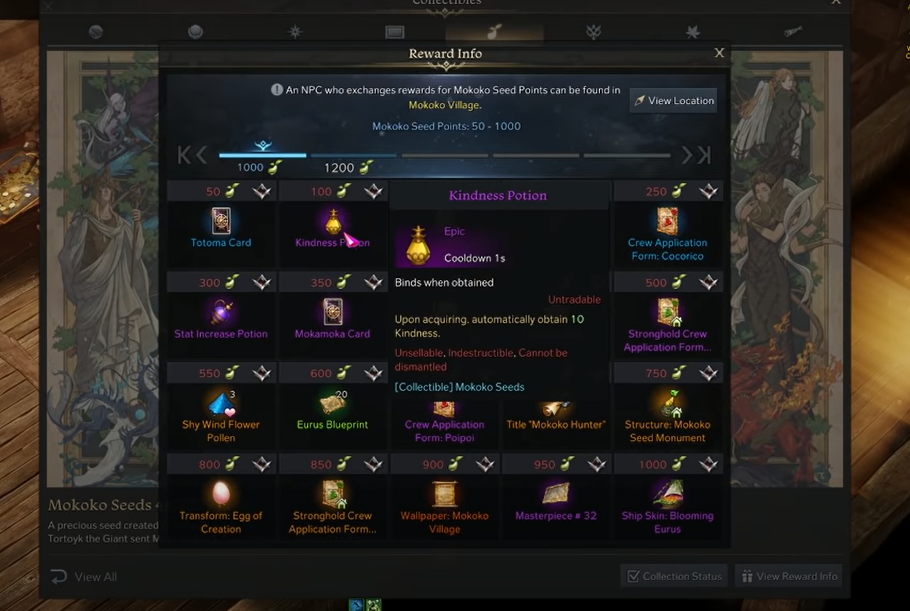Click the Masterpiece #32 reward icon
The height and width of the screenshot is (611, 910).
tap(555, 494)
